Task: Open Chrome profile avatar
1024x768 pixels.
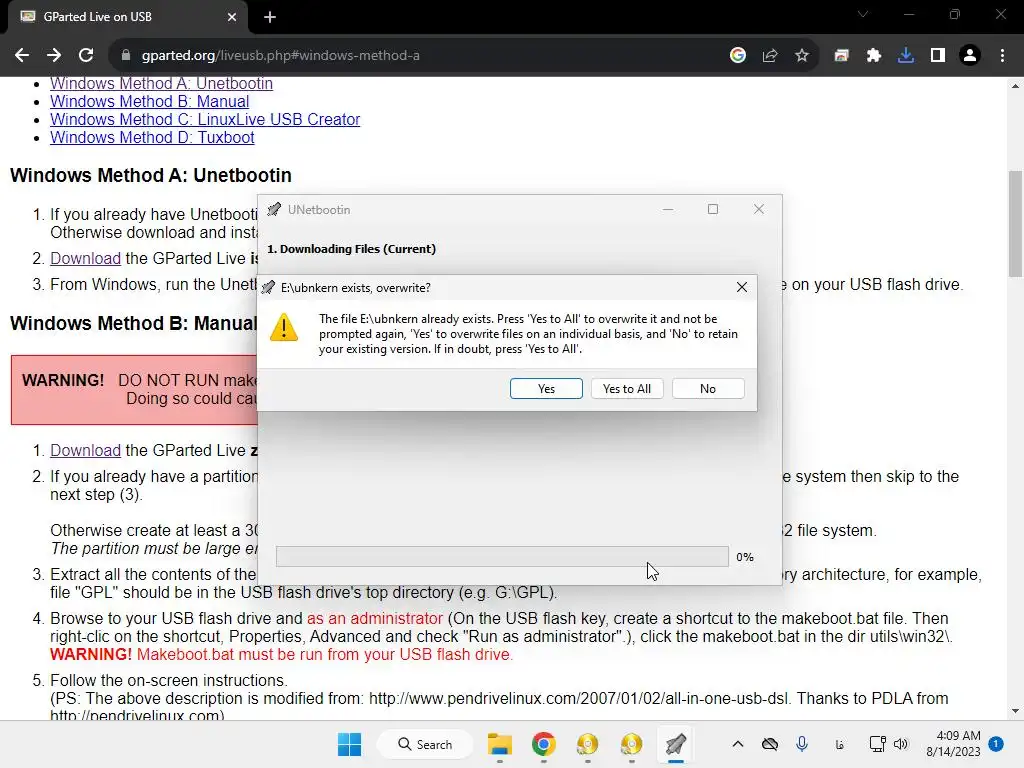Action: tap(970, 56)
